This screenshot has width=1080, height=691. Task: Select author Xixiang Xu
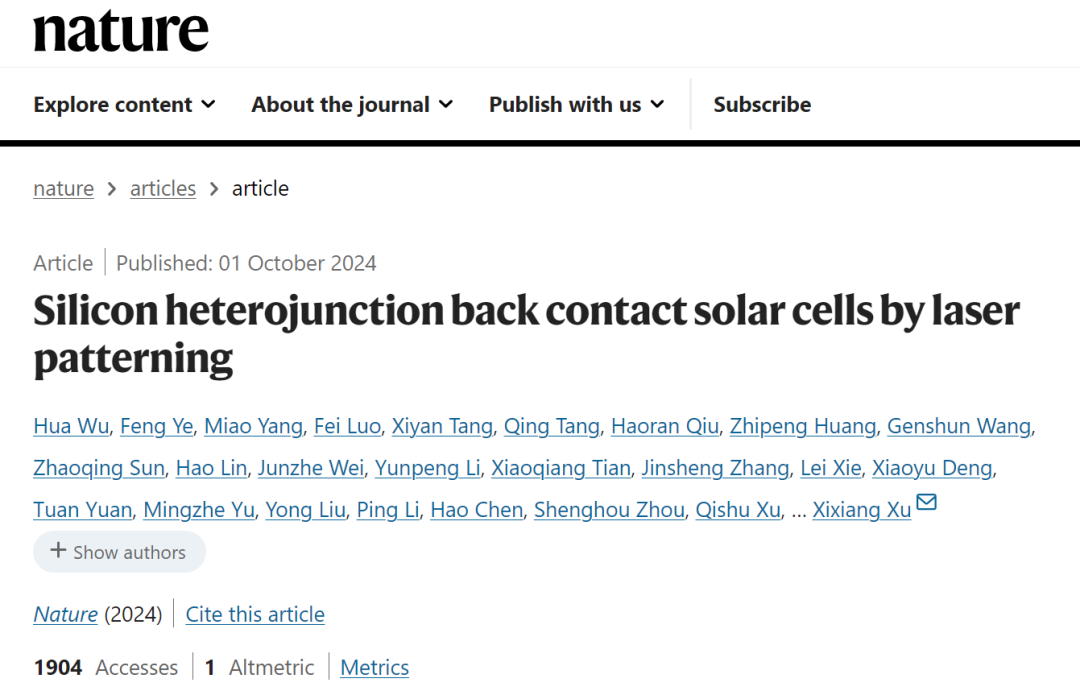click(862, 510)
